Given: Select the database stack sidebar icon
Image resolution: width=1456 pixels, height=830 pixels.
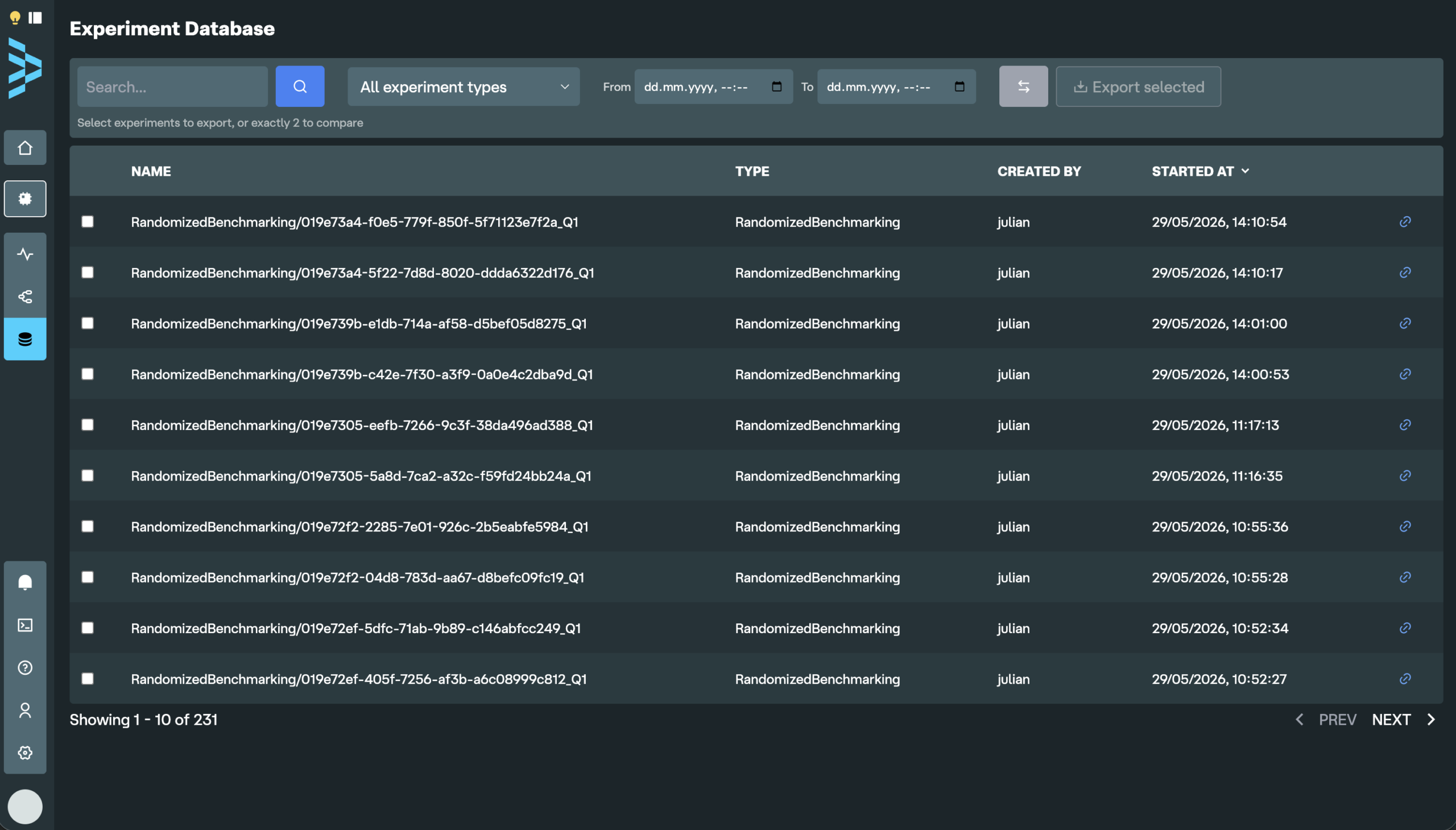Looking at the screenshot, I should (x=25, y=339).
